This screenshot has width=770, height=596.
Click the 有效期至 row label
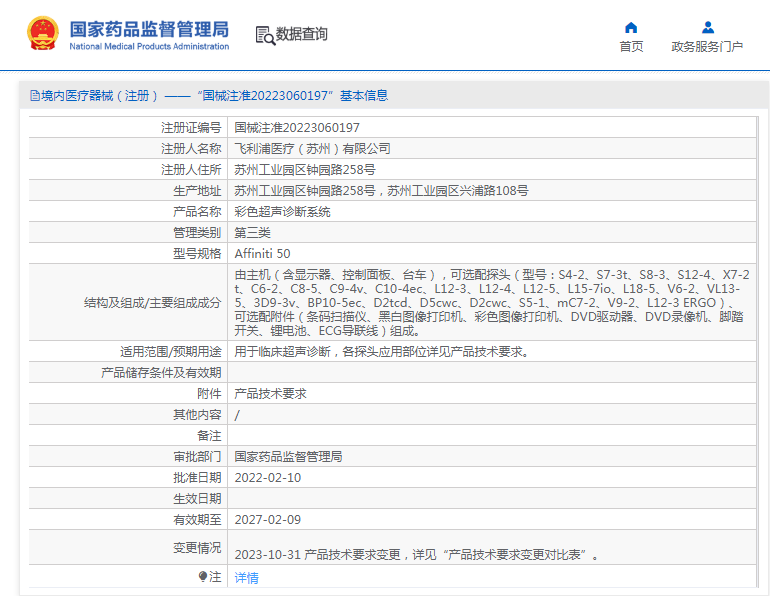pos(197,519)
